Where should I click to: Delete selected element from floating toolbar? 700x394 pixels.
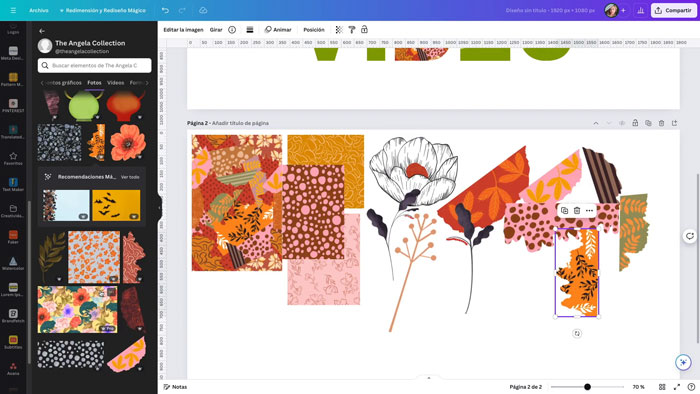[x=577, y=211]
